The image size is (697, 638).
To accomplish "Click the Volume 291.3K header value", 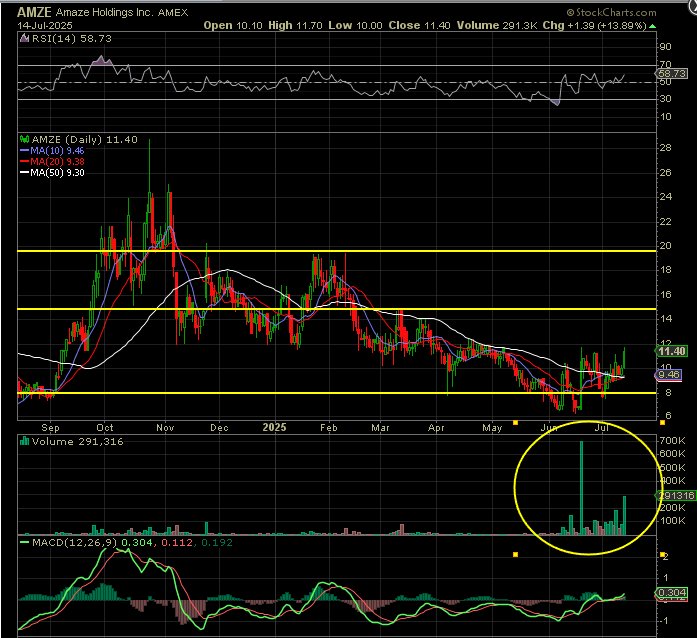I will (497, 25).
